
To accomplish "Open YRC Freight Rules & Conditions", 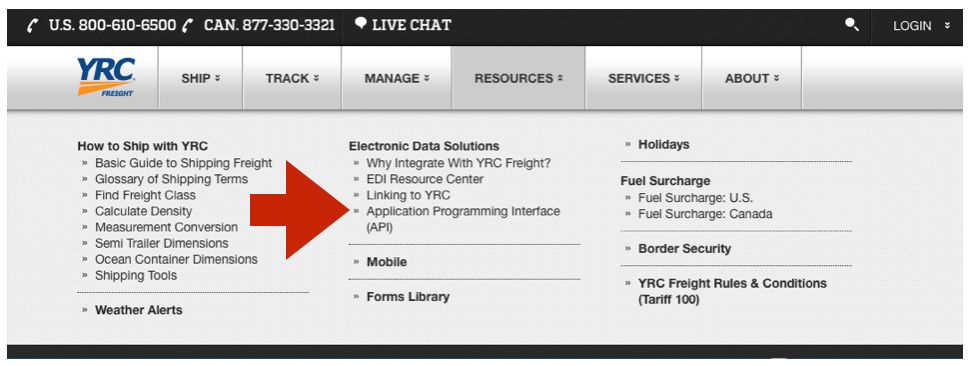I will 733,291.
